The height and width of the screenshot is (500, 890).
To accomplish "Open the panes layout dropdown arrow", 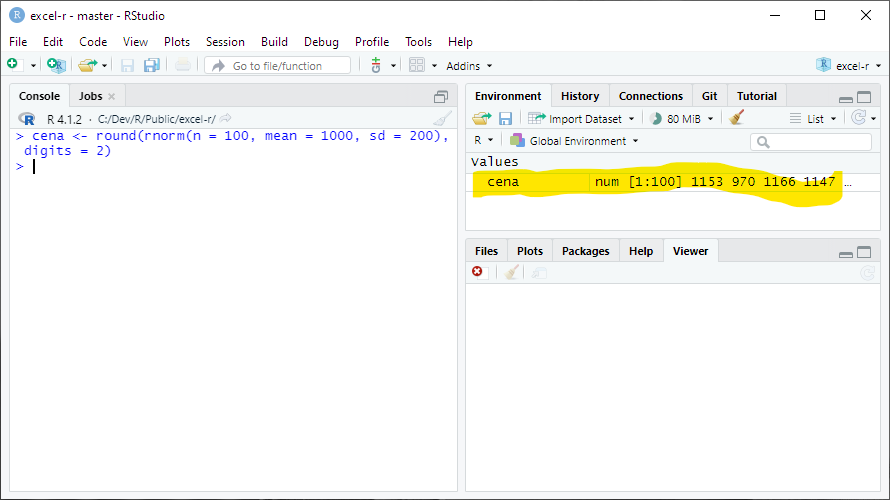I will (x=434, y=66).
